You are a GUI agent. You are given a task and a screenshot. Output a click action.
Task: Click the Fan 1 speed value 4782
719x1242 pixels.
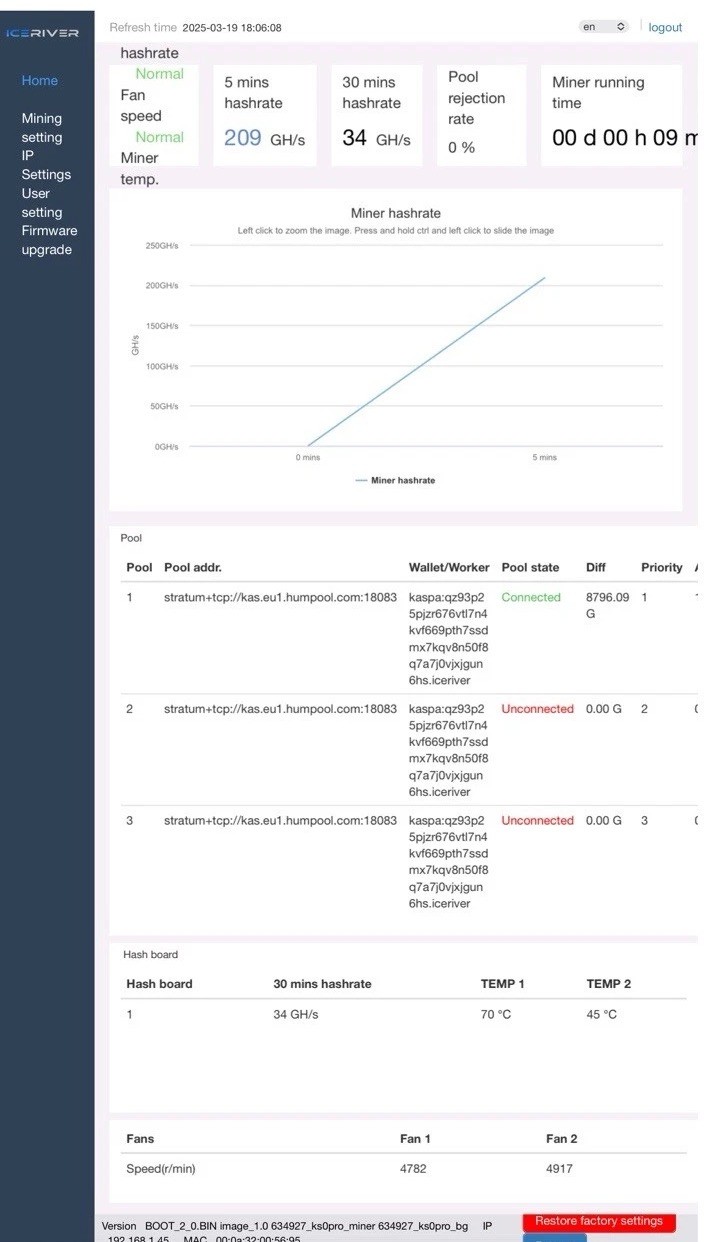pos(415,1168)
